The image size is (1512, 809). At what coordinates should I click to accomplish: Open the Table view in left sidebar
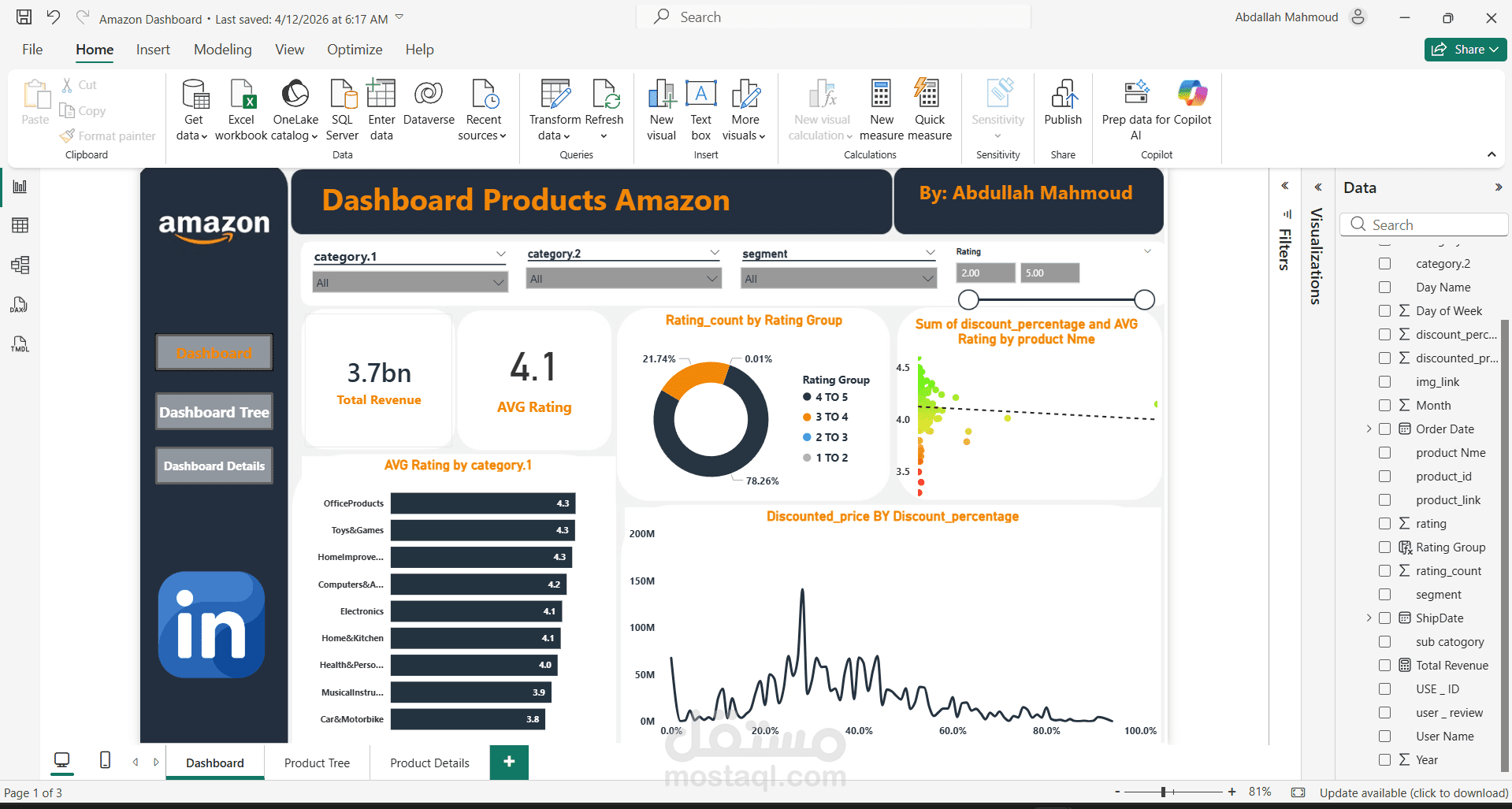click(x=20, y=225)
